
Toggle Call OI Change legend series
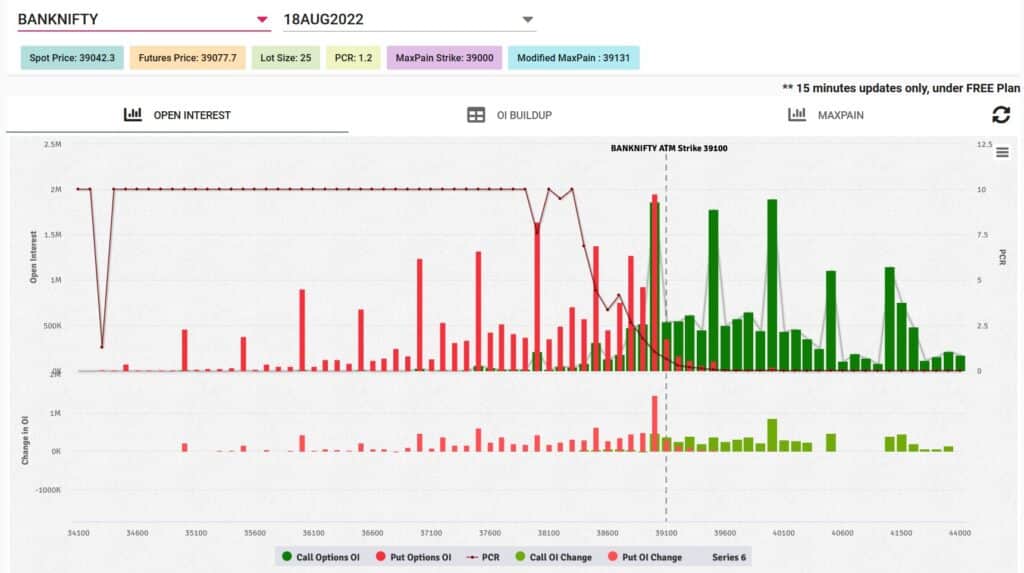tap(553, 557)
